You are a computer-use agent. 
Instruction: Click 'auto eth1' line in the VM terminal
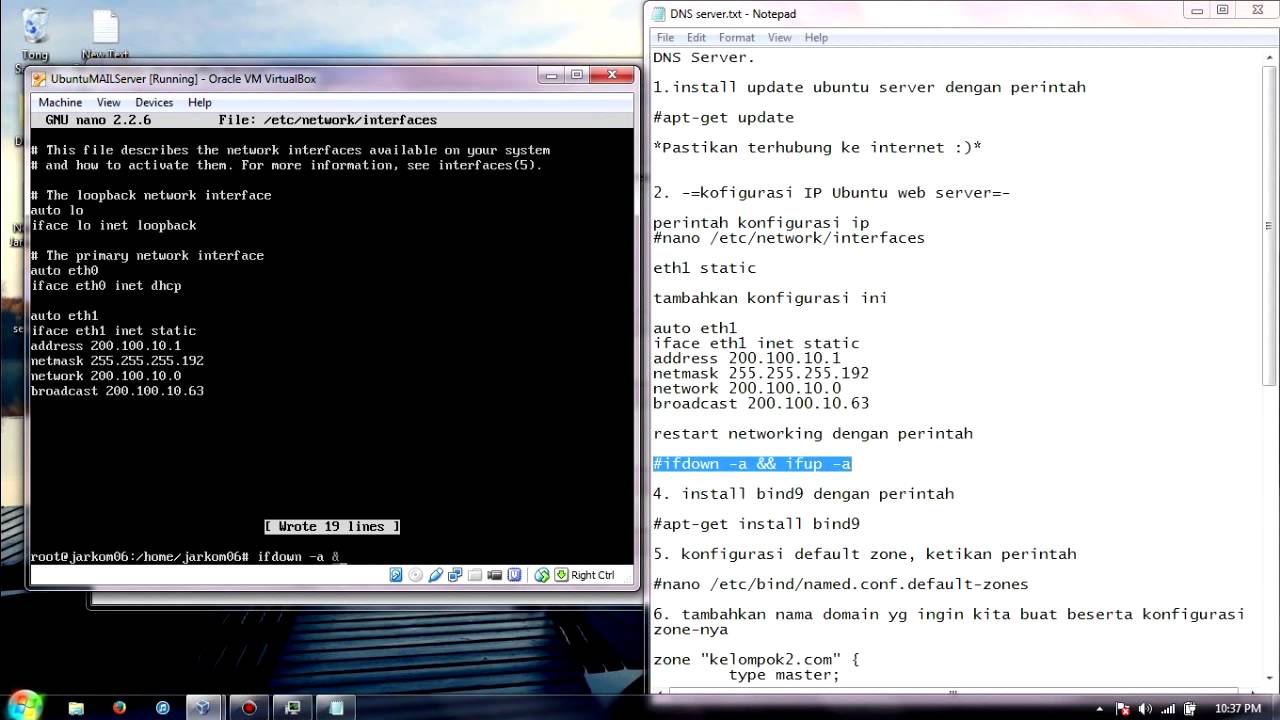[64, 316]
